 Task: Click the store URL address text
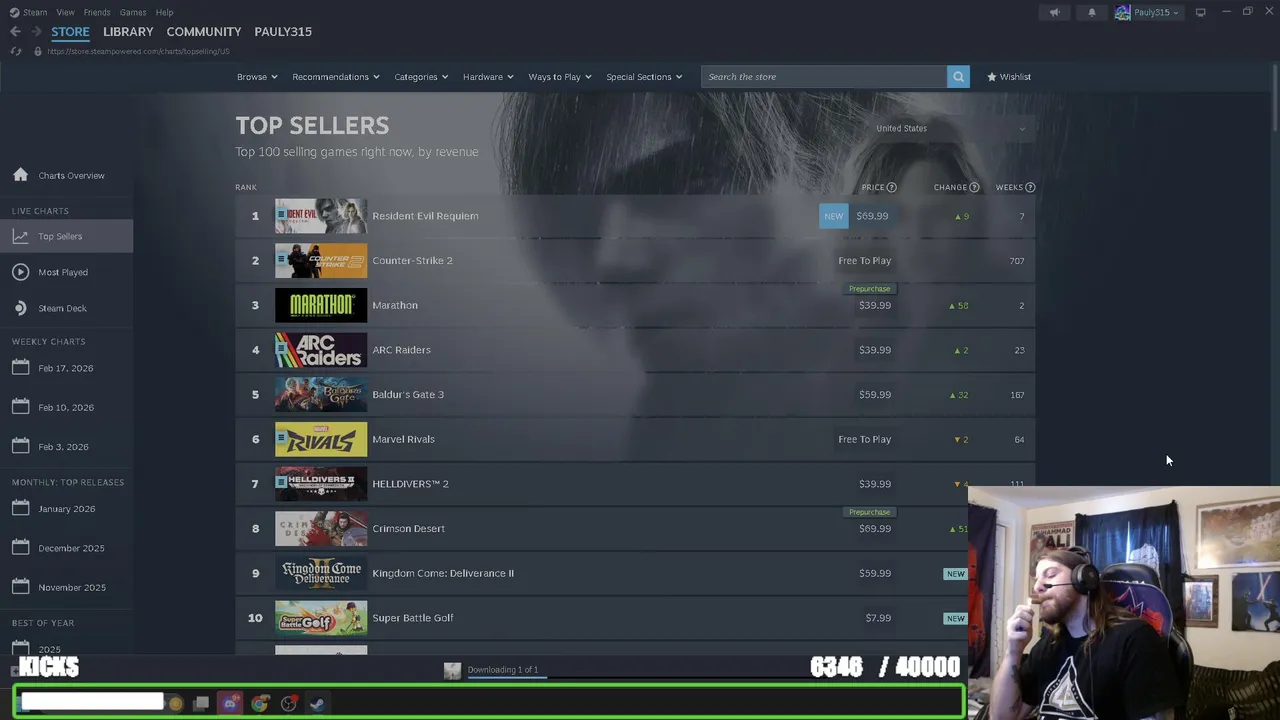pyautogui.click(x=138, y=51)
